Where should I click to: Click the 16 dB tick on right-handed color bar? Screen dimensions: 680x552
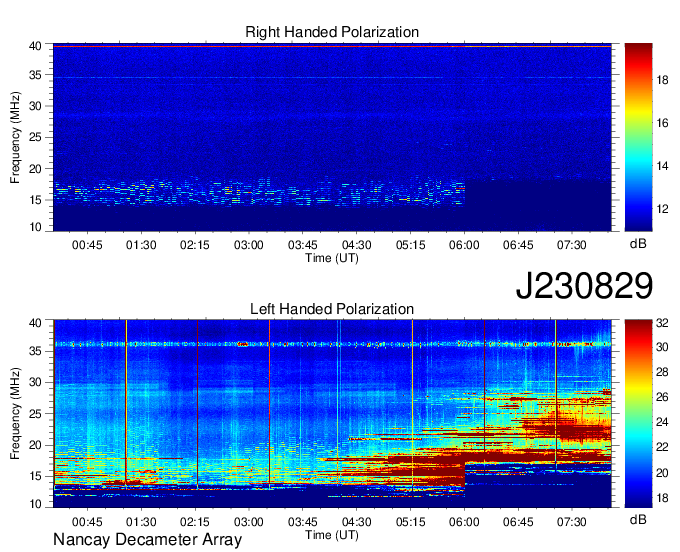tap(663, 123)
